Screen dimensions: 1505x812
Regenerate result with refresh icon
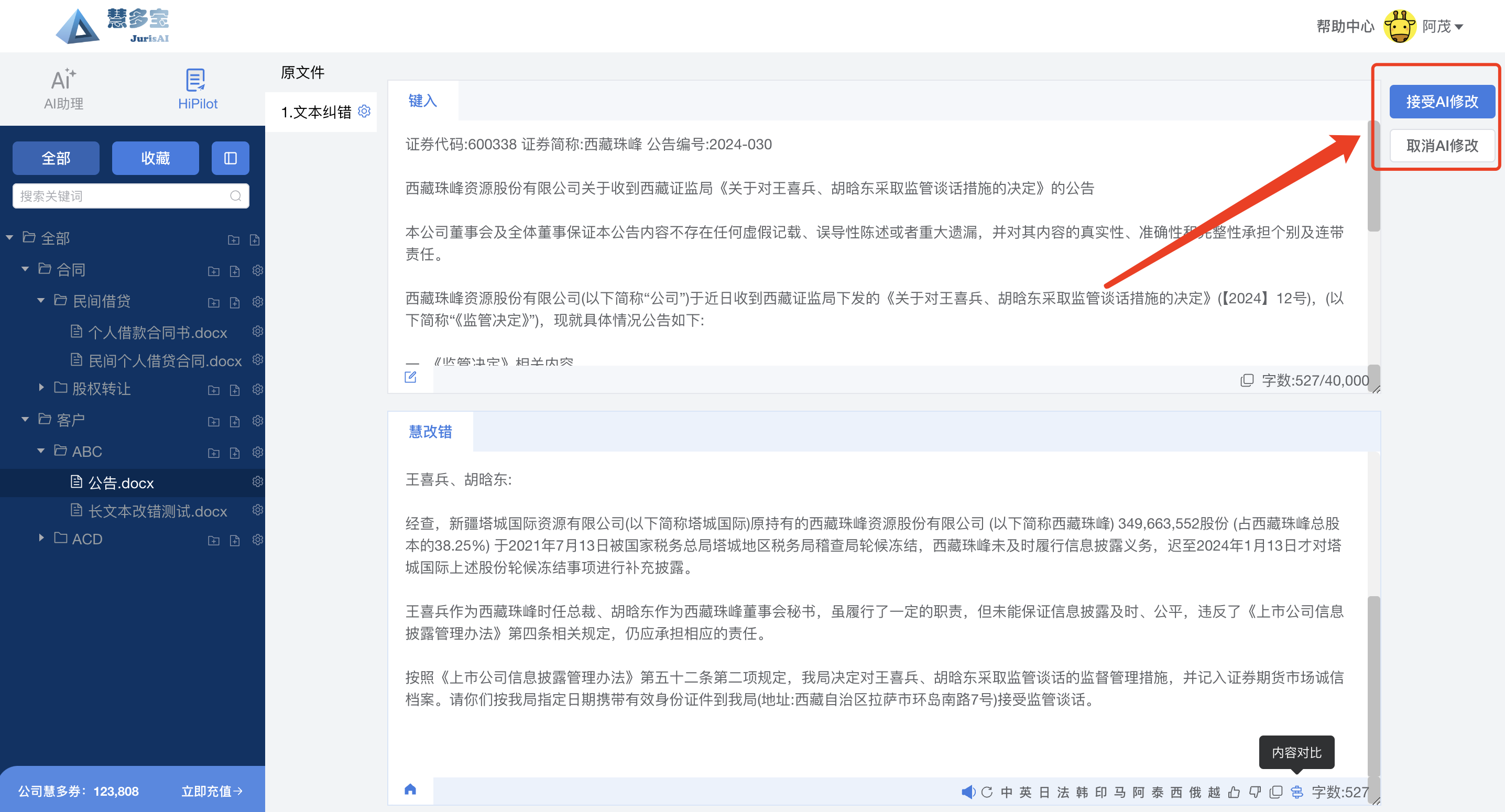click(x=987, y=792)
